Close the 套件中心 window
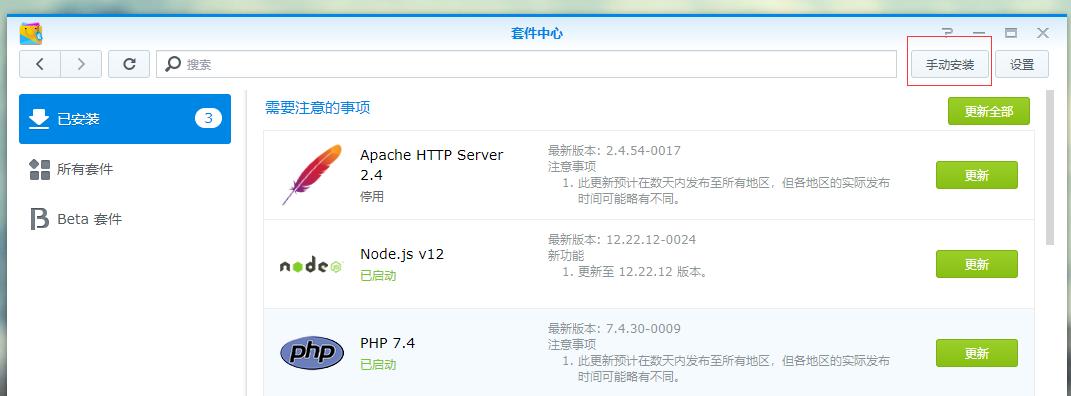The height and width of the screenshot is (396, 1071). [1043, 33]
